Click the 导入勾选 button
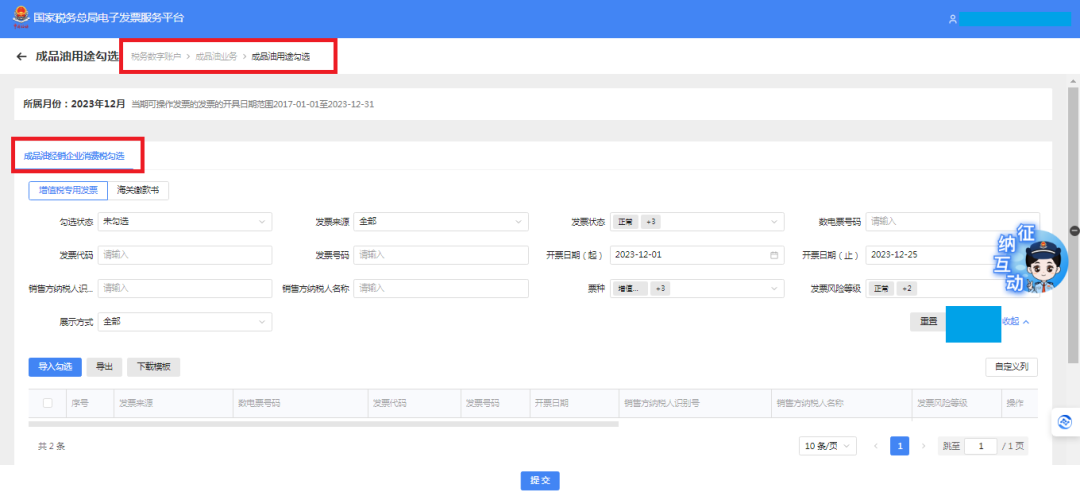 tap(55, 367)
